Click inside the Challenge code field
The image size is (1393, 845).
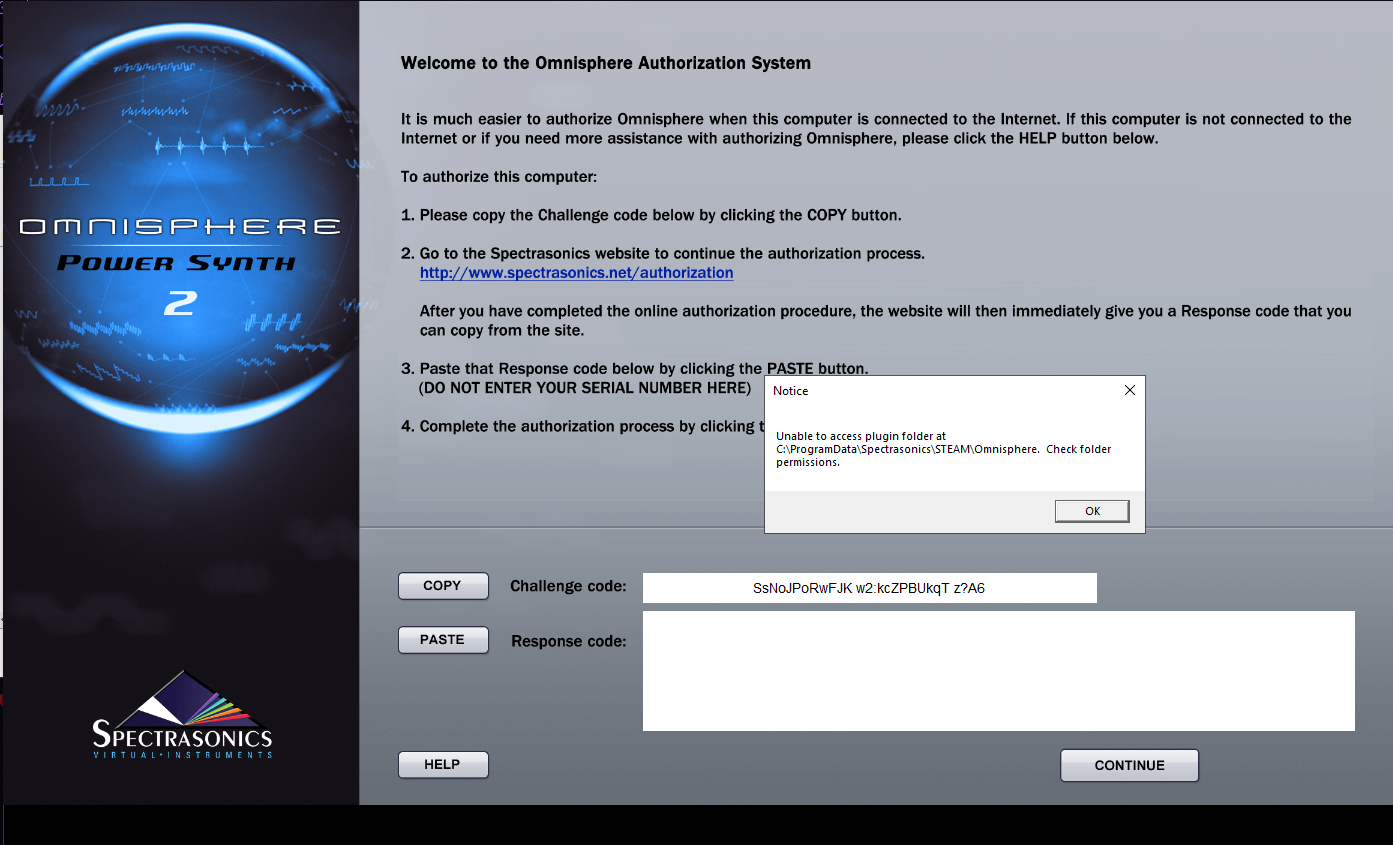869,588
